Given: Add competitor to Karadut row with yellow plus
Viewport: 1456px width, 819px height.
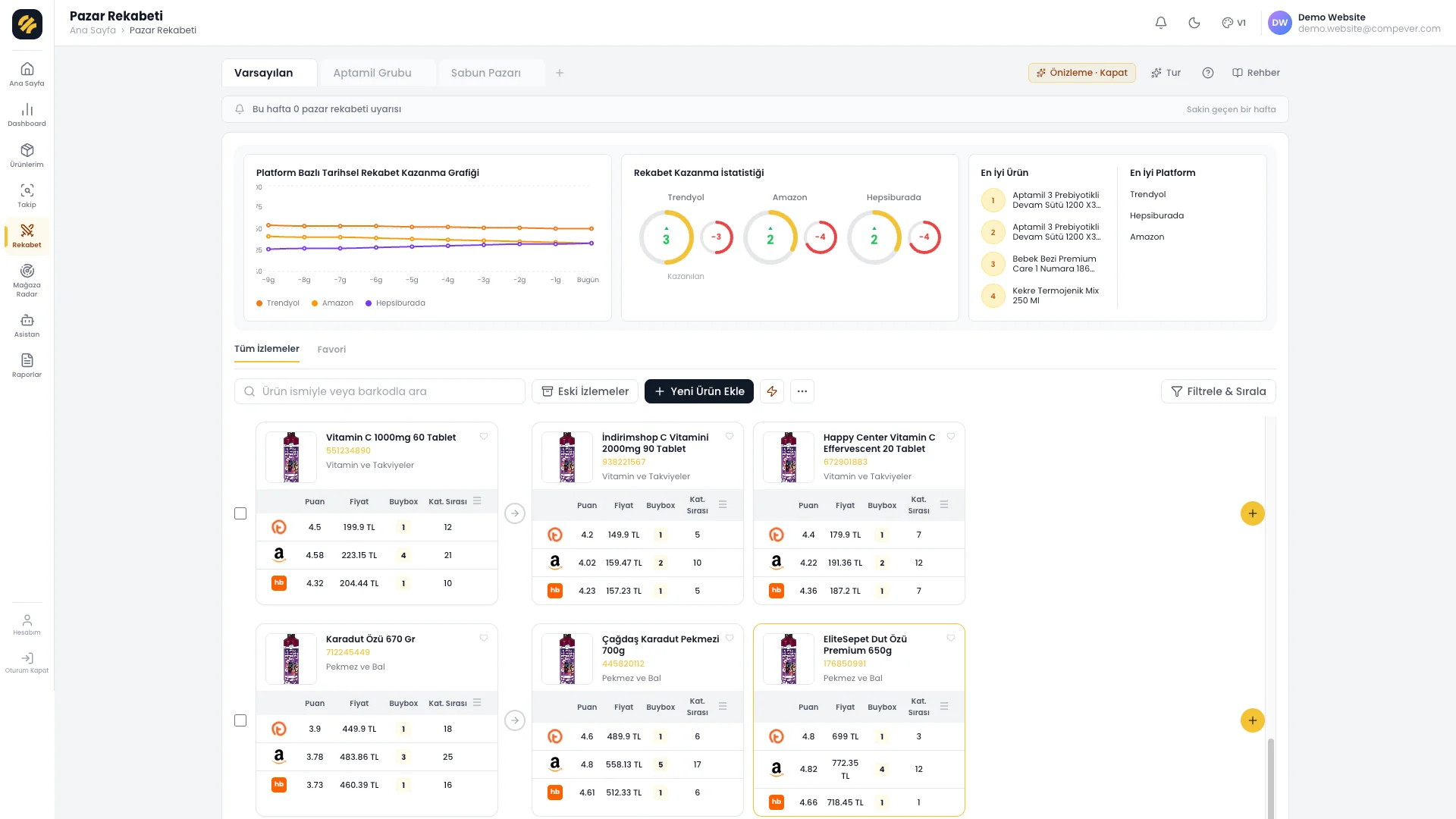Looking at the screenshot, I should coord(1253,720).
